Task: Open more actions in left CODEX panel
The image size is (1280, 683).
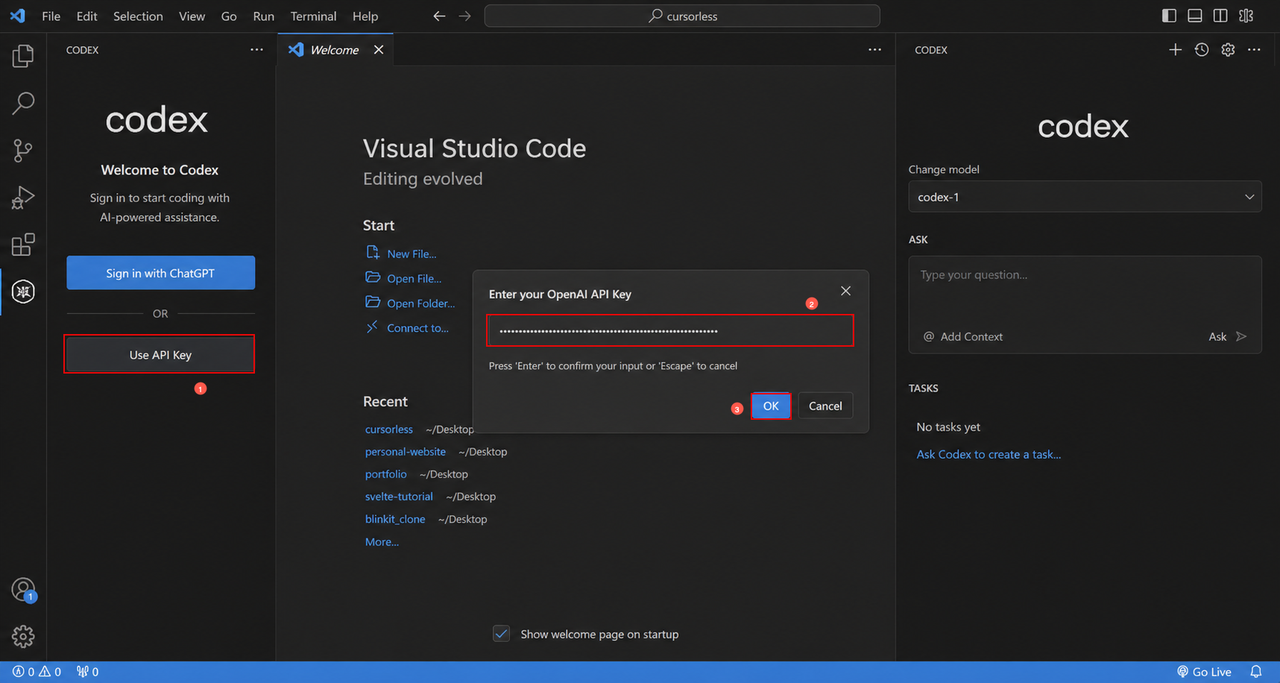Action: (x=257, y=49)
